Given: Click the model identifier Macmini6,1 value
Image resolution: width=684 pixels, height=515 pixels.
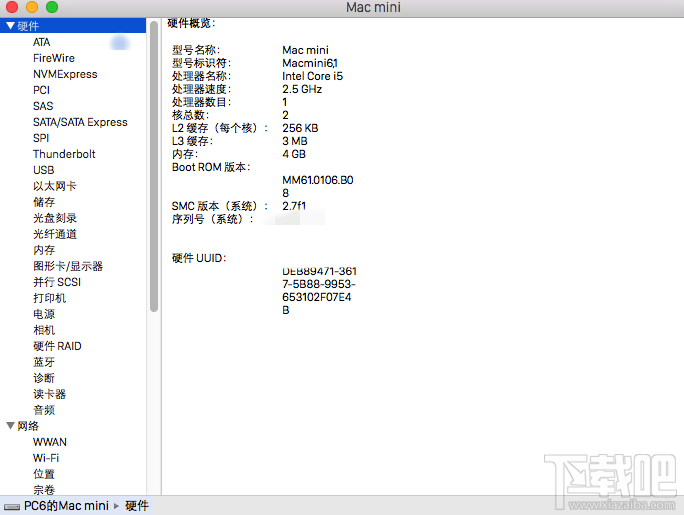Looking at the screenshot, I should (x=310, y=63).
